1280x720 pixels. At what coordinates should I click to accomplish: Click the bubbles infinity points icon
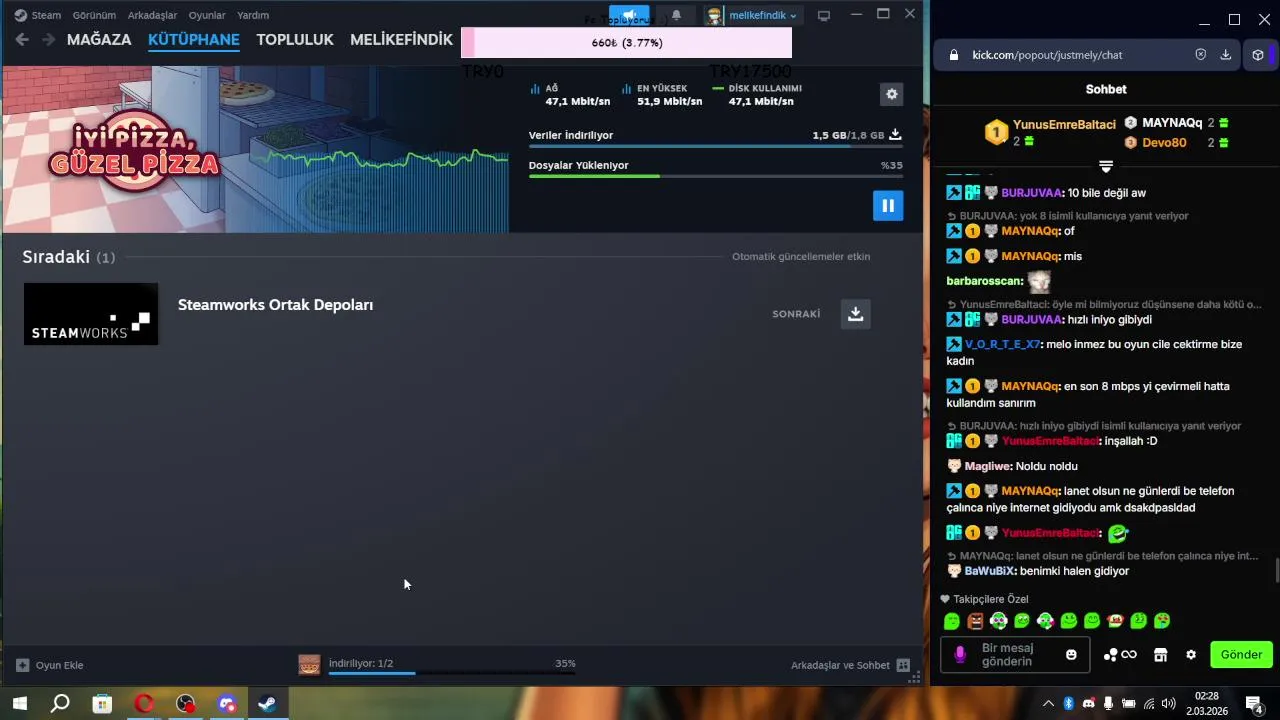tap(1120, 655)
